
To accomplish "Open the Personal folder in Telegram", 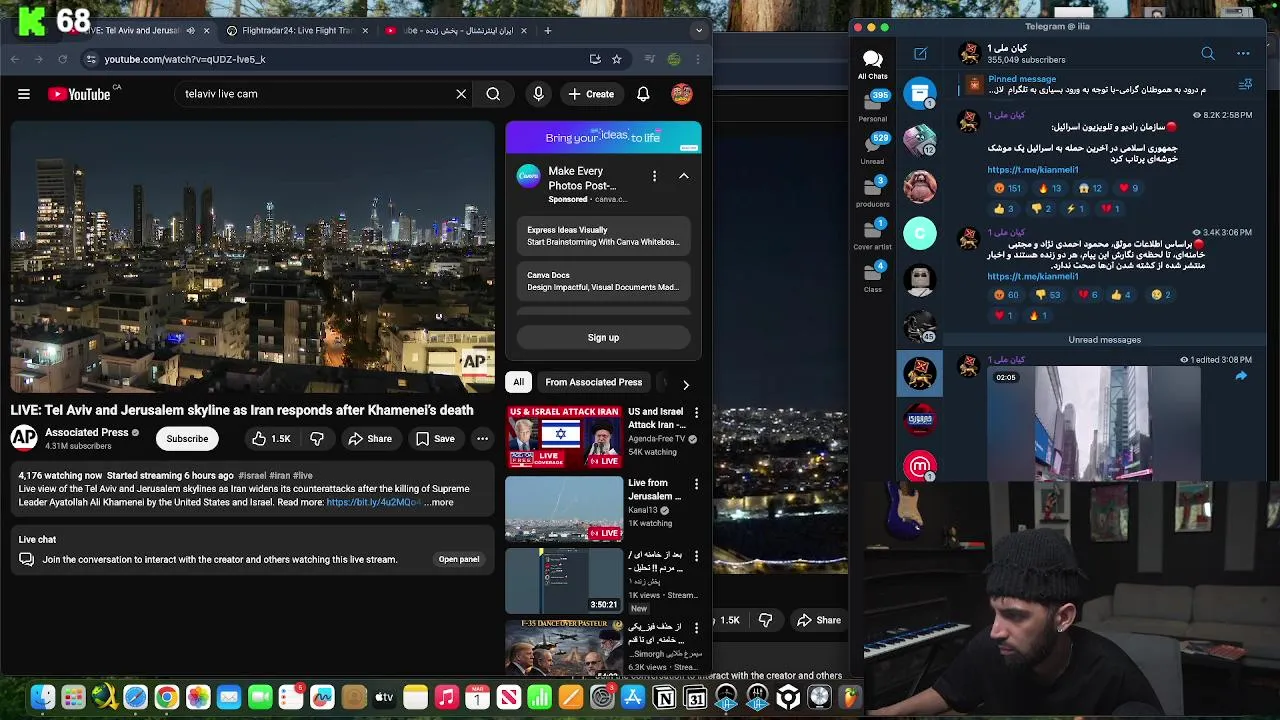I will (872, 107).
